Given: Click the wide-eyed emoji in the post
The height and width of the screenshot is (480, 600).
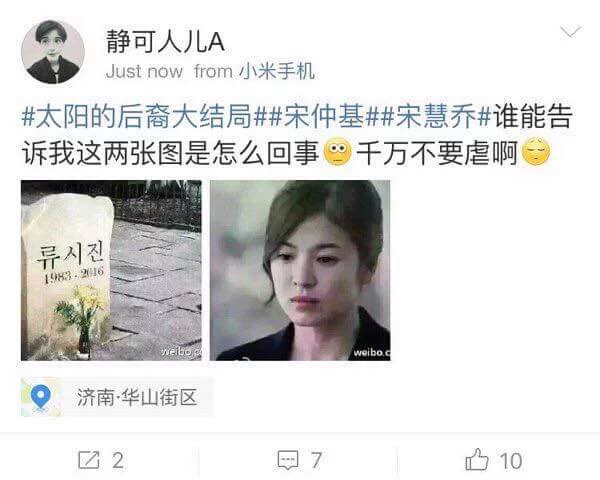Looking at the screenshot, I should click(338, 152).
